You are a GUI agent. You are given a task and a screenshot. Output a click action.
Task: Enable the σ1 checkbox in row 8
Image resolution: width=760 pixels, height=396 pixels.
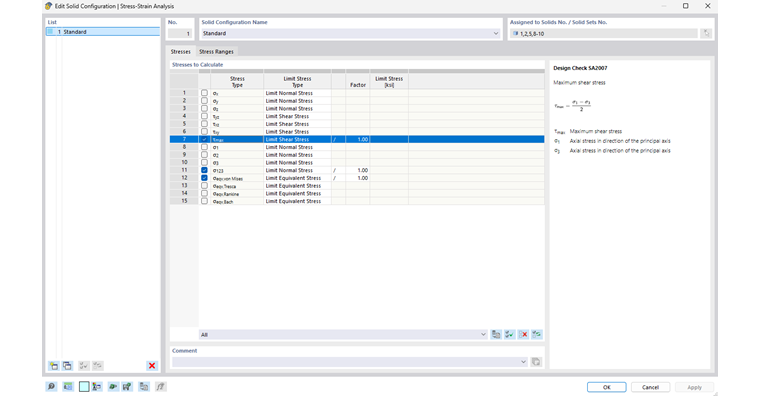tap(204, 147)
